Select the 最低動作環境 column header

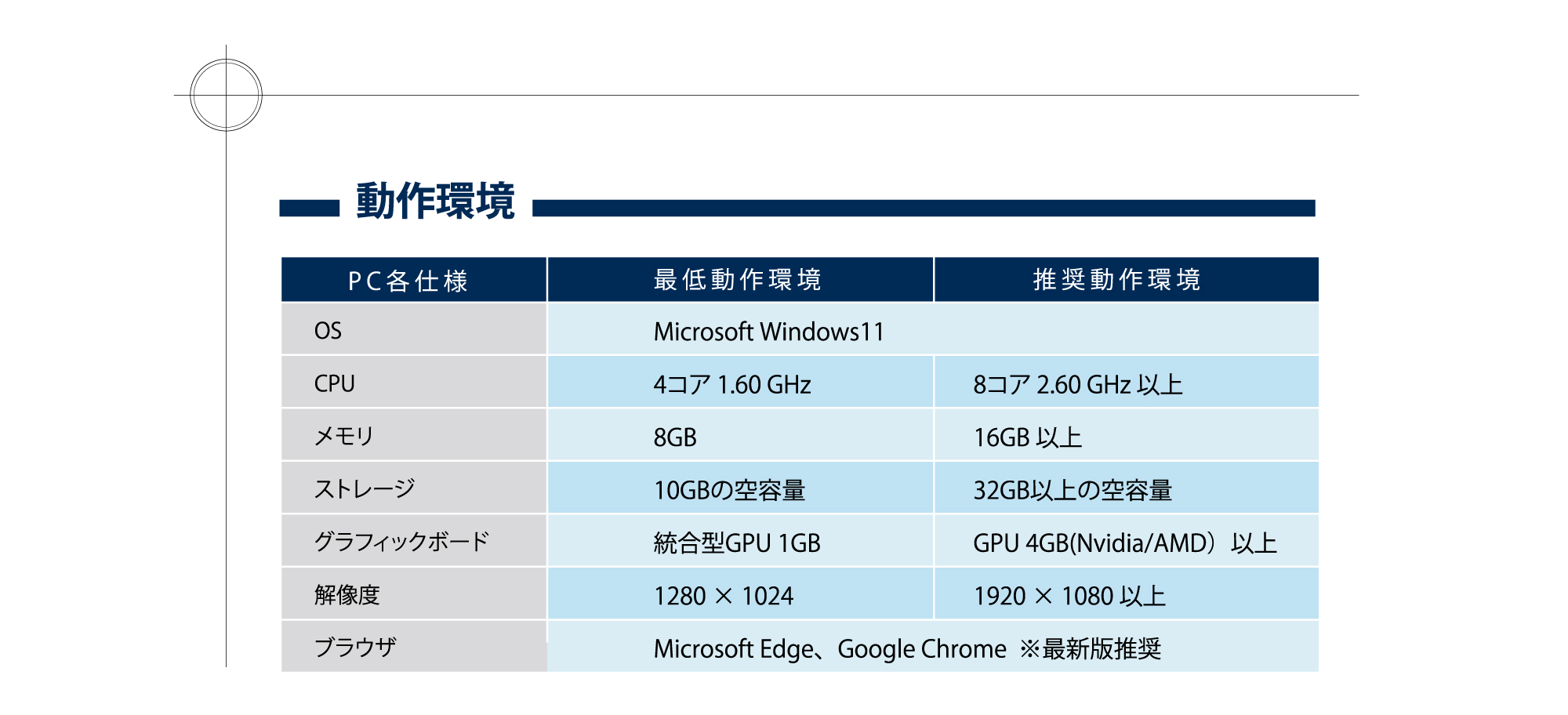point(738,280)
